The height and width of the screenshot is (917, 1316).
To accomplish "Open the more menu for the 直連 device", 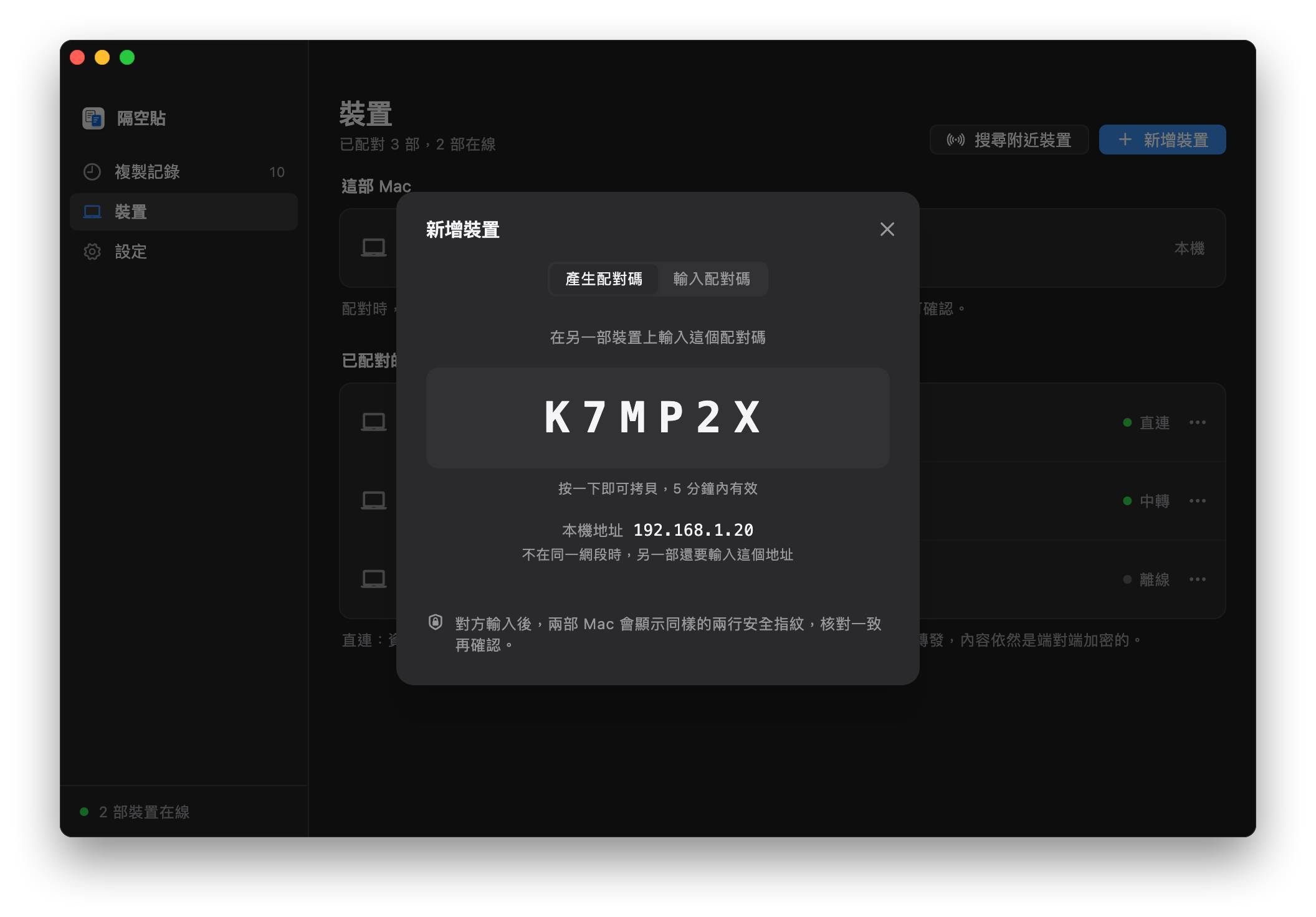I will click(x=1197, y=422).
